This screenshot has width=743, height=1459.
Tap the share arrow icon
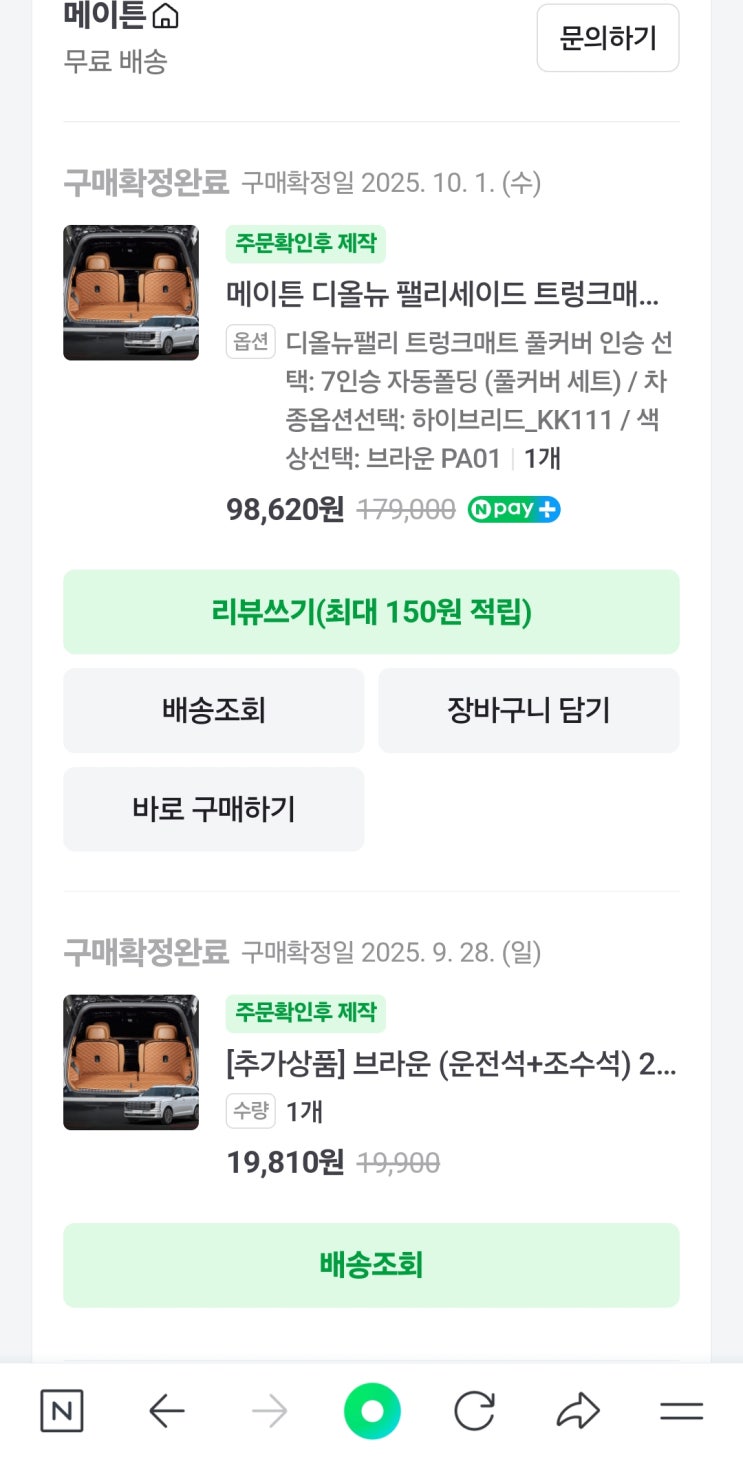coord(578,1412)
